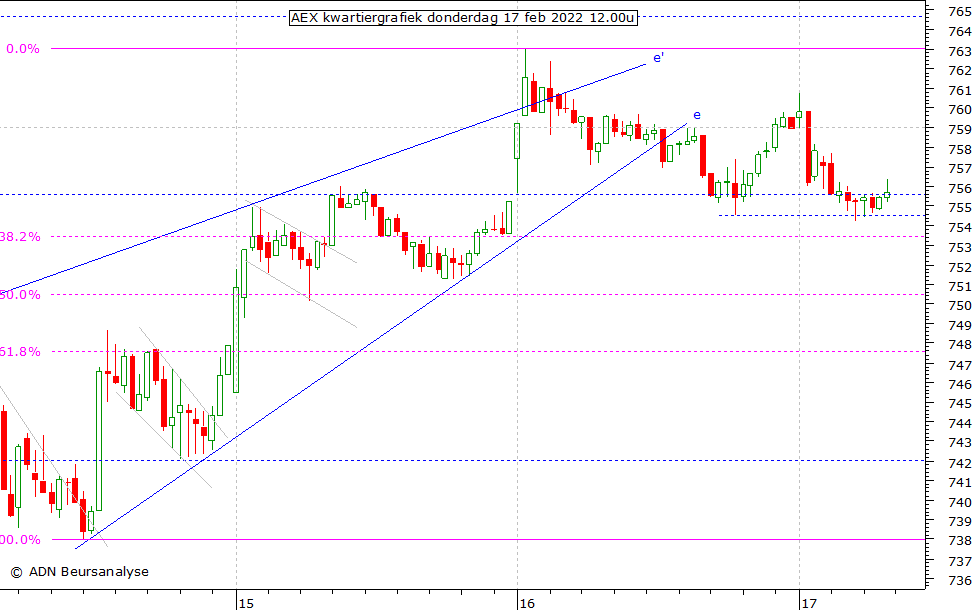Select the 50.0% Fibonacci retracement label
Viewport: 976px width, 610px height.
tap(20, 295)
